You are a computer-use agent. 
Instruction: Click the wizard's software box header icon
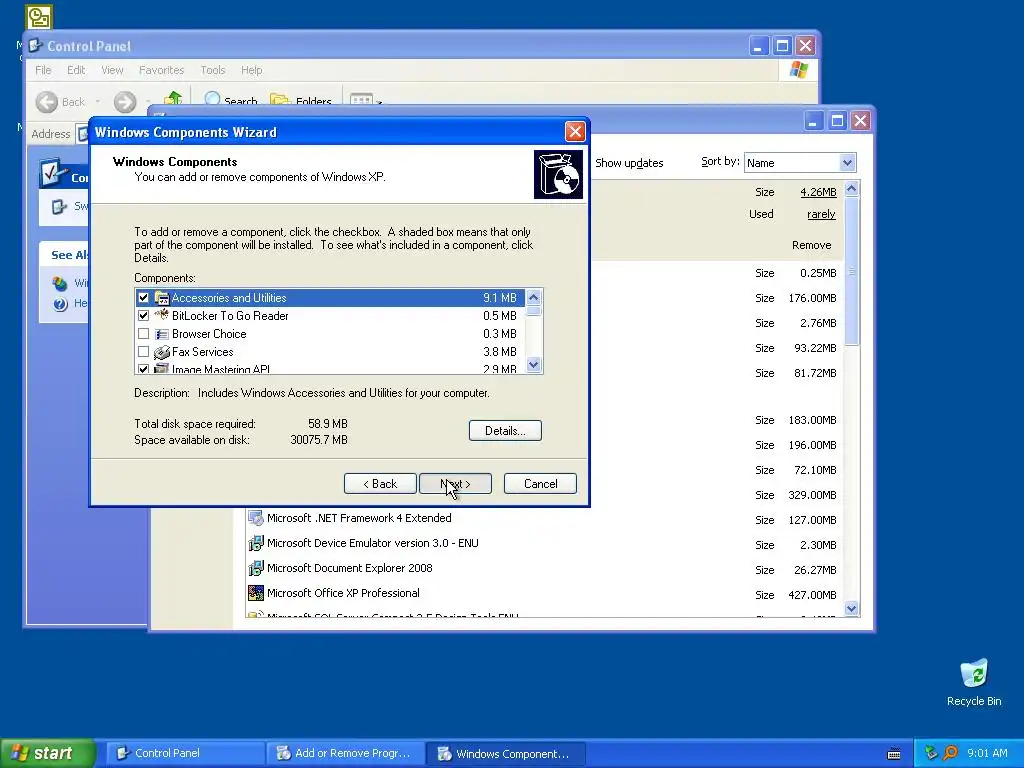click(x=558, y=174)
